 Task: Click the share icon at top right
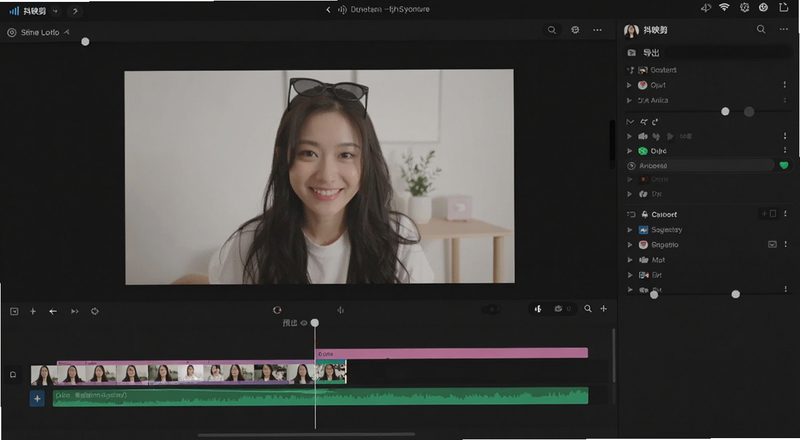(784, 7)
